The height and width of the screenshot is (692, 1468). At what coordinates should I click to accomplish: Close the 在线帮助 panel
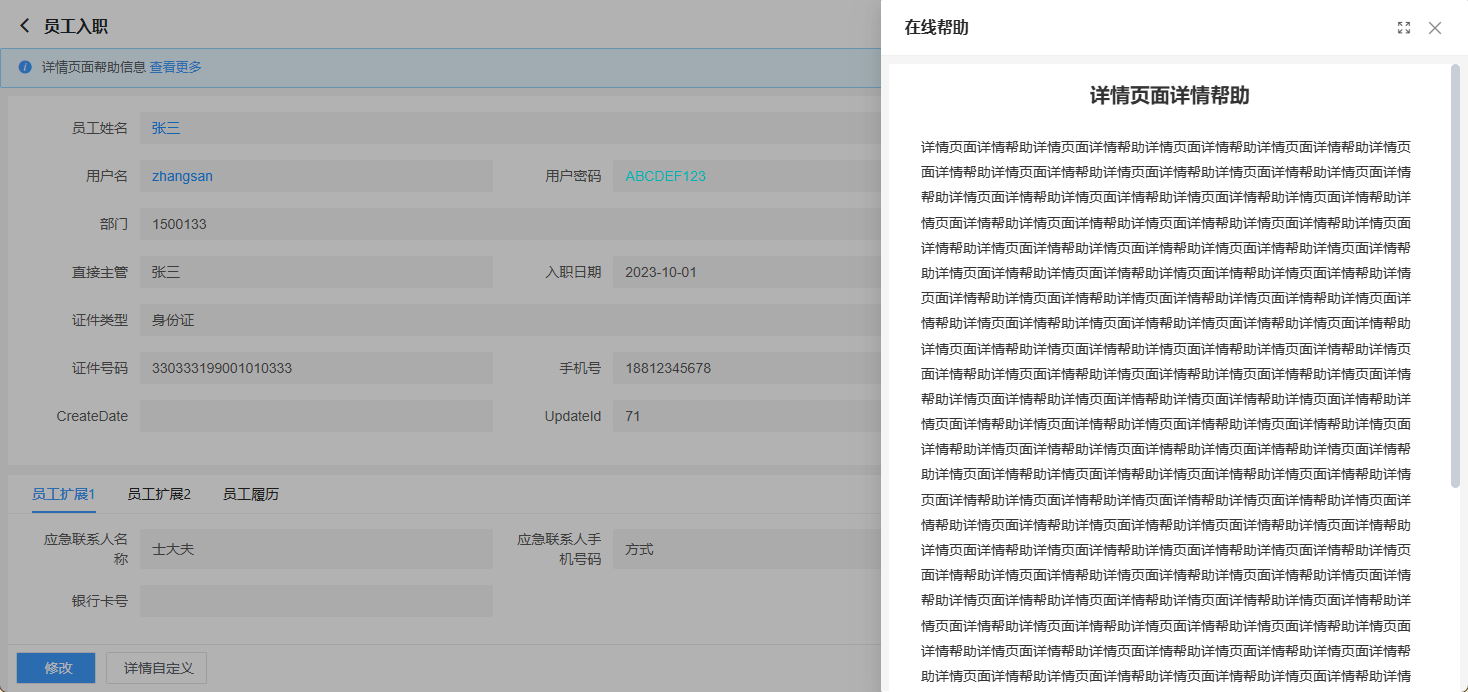(1435, 28)
